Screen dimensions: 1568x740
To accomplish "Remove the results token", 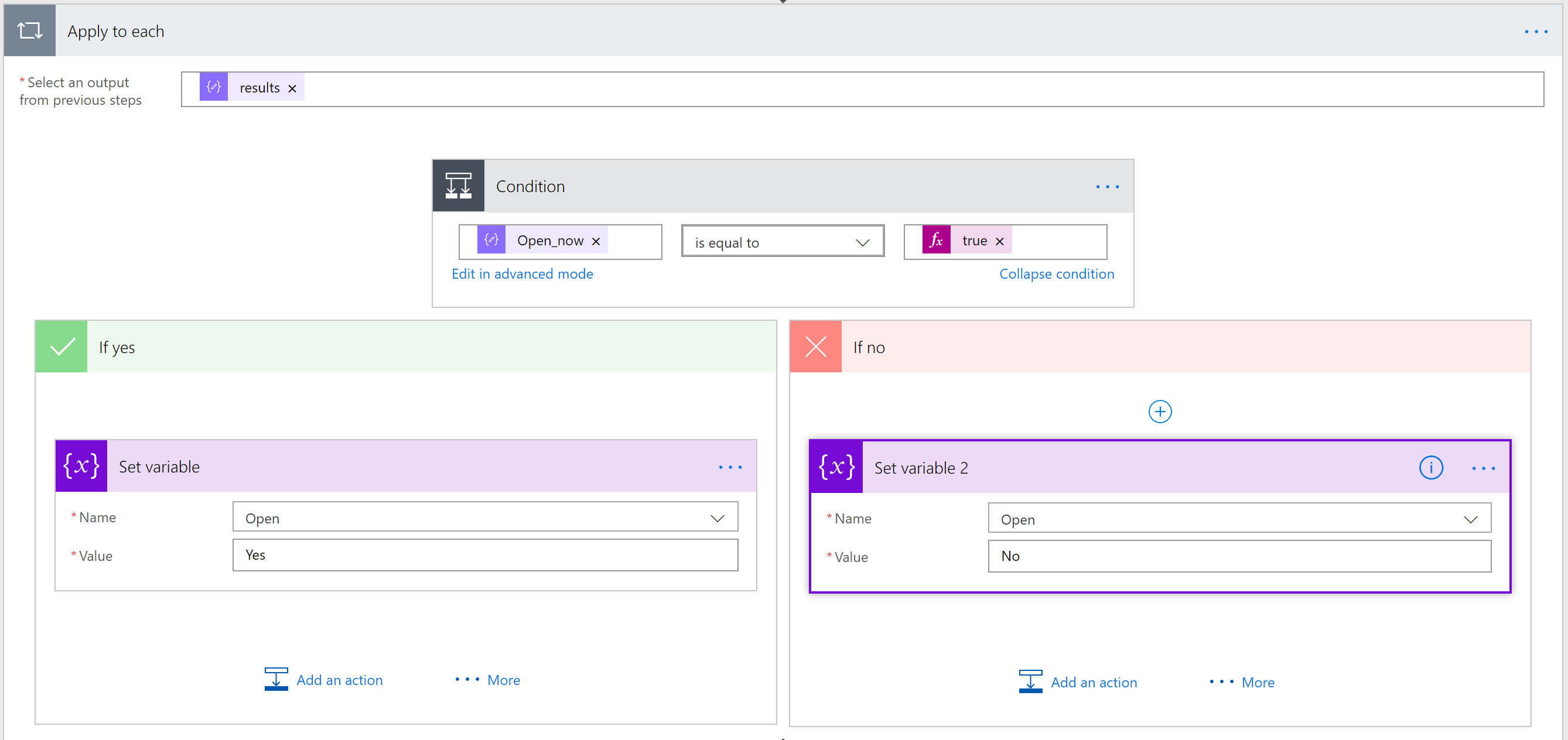I will [x=292, y=88].
